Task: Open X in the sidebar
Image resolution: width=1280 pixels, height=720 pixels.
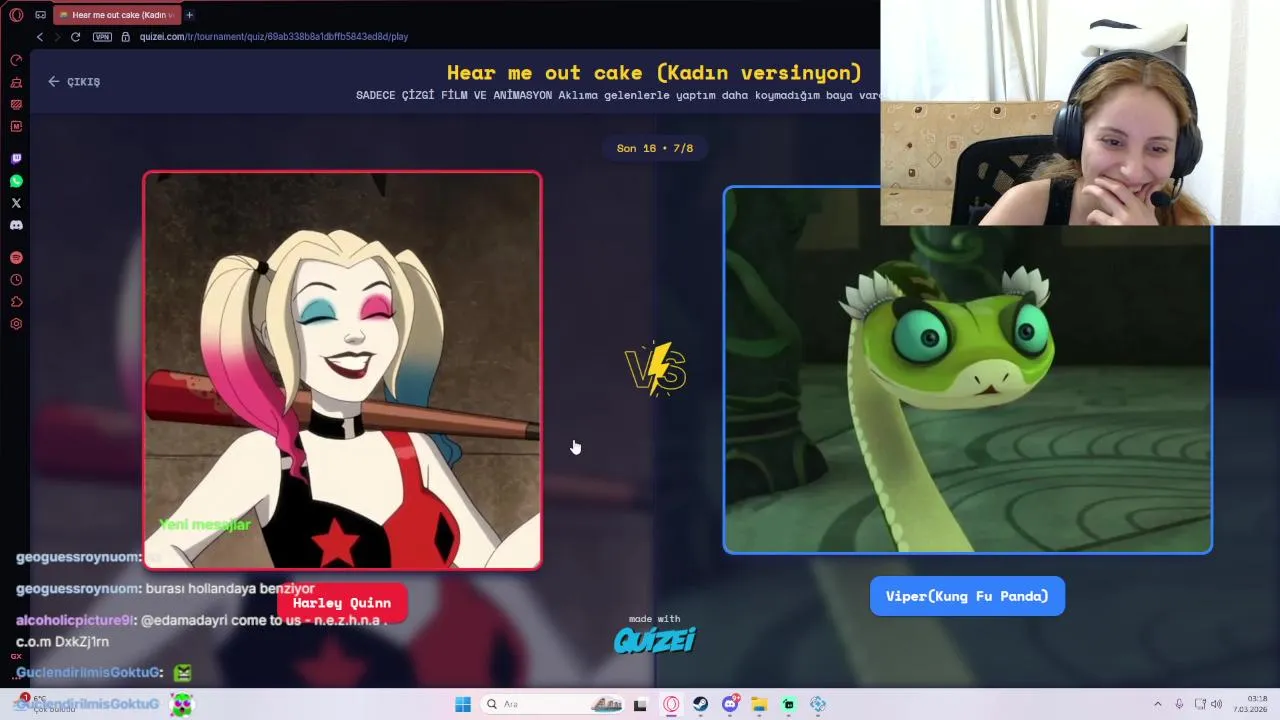Action: point(16,203)
